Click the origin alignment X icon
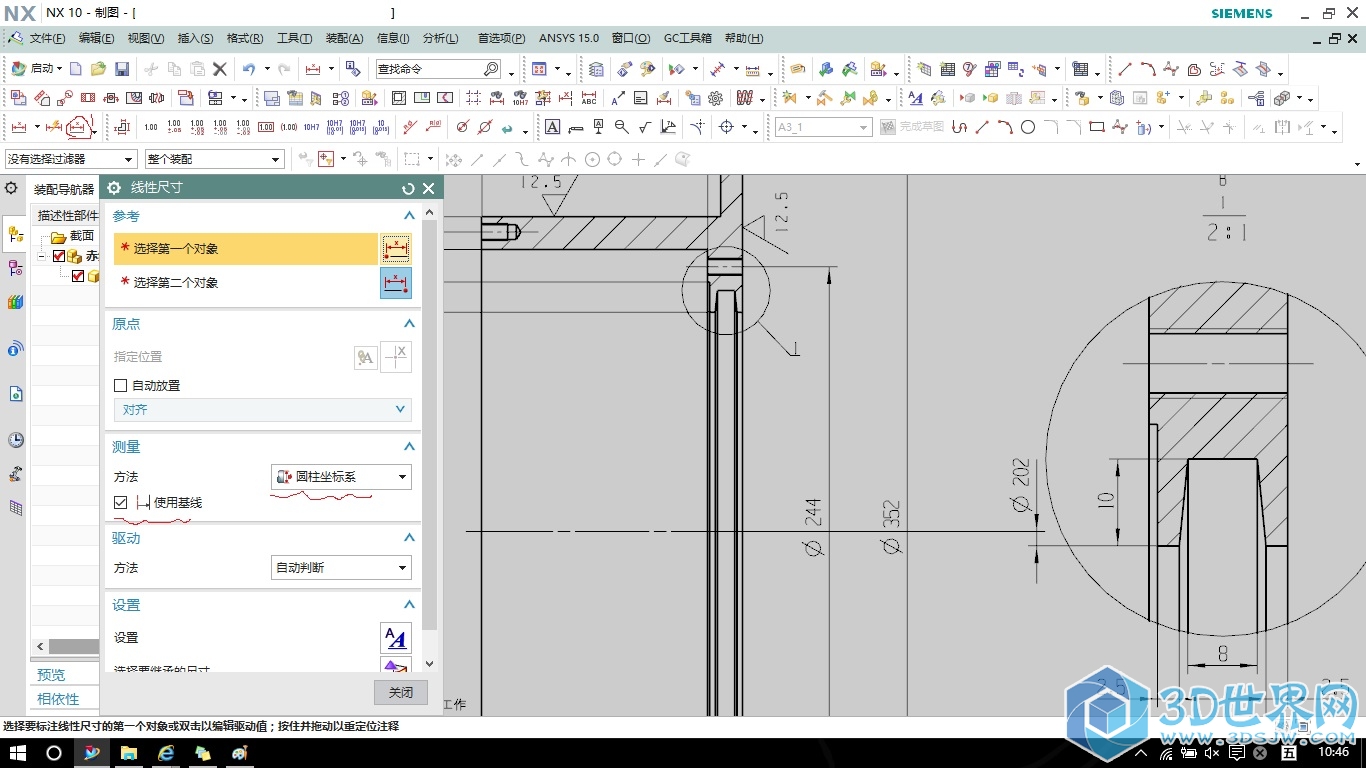This screenshot has width=1366, height=768. pyautogui.click(x=397, y=357)
